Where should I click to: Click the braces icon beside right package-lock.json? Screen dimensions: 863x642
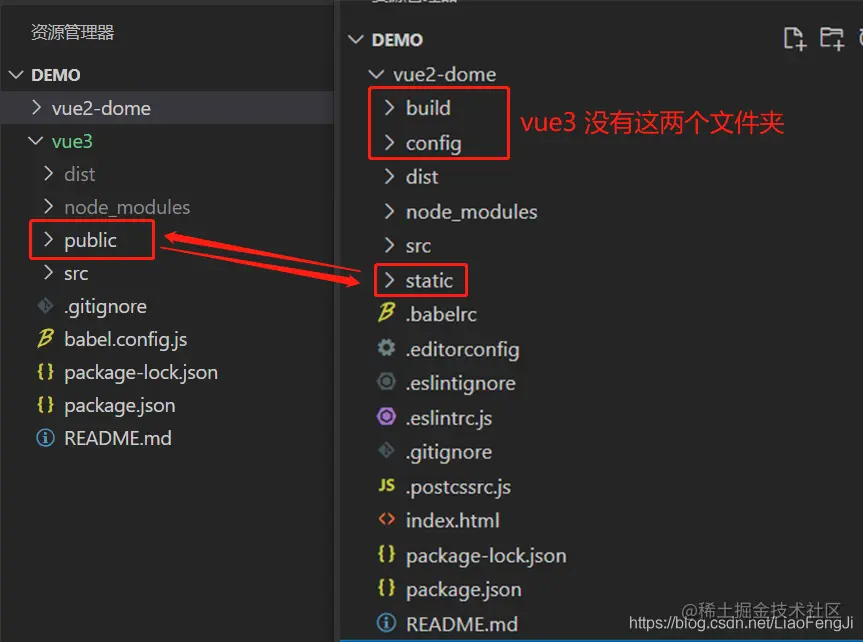386,554
